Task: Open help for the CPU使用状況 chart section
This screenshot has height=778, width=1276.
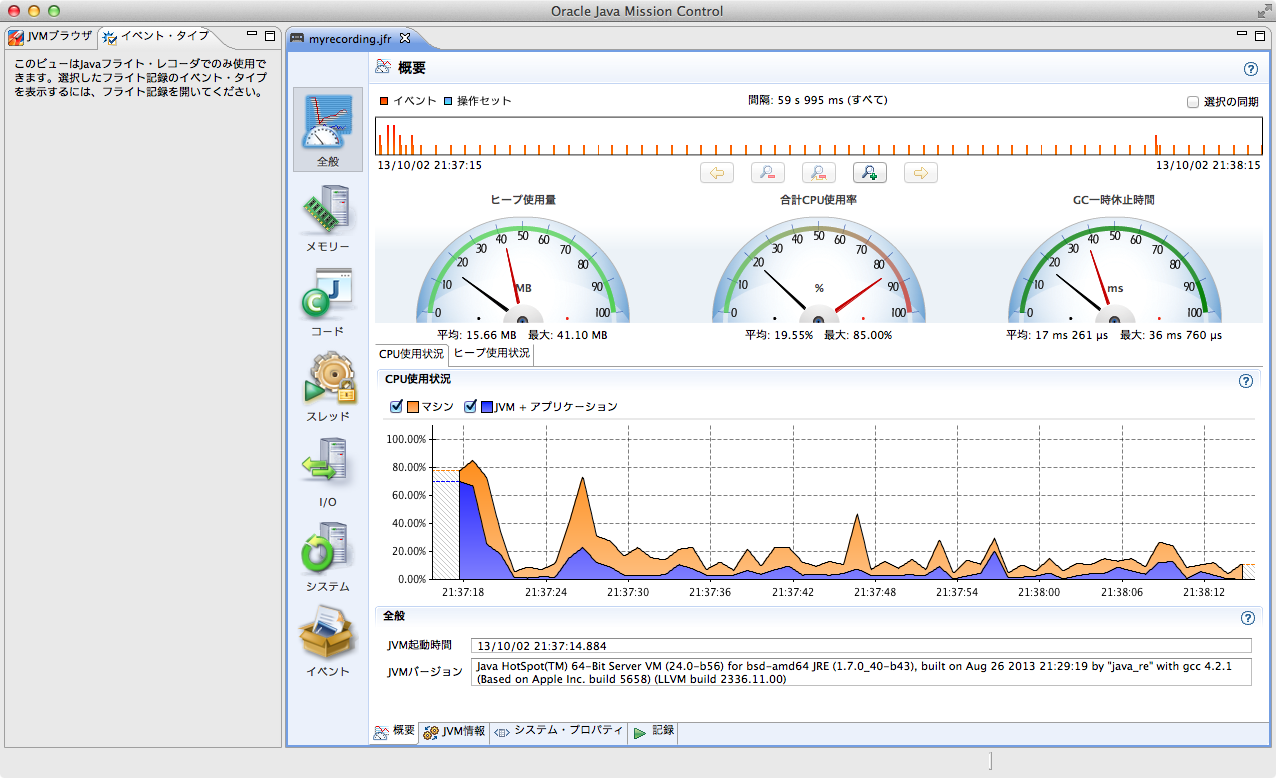Action: coord(1246,381)
